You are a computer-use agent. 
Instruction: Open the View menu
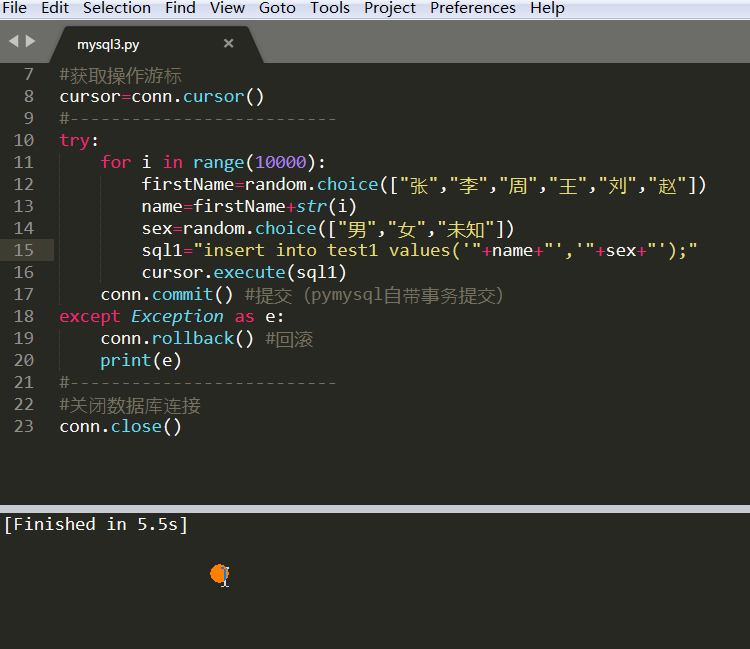(227, 8)
